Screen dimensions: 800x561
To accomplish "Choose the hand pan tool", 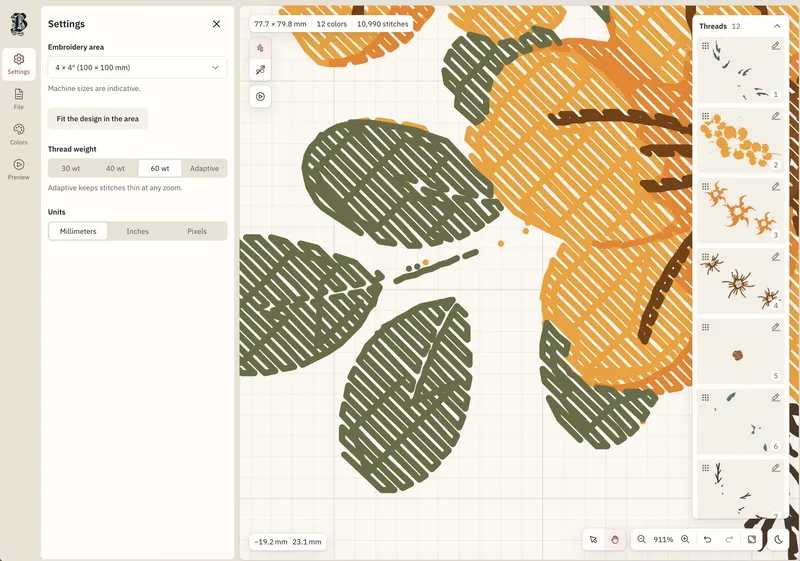I will point(615,540).
